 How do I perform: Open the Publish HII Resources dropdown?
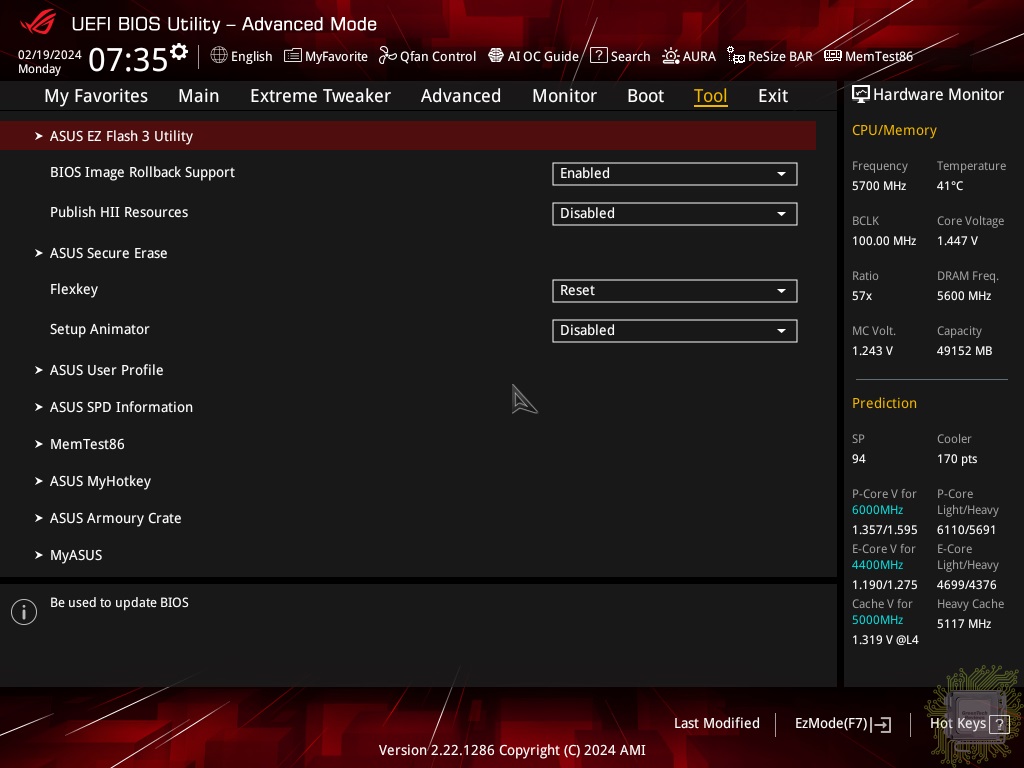point(674,214)
